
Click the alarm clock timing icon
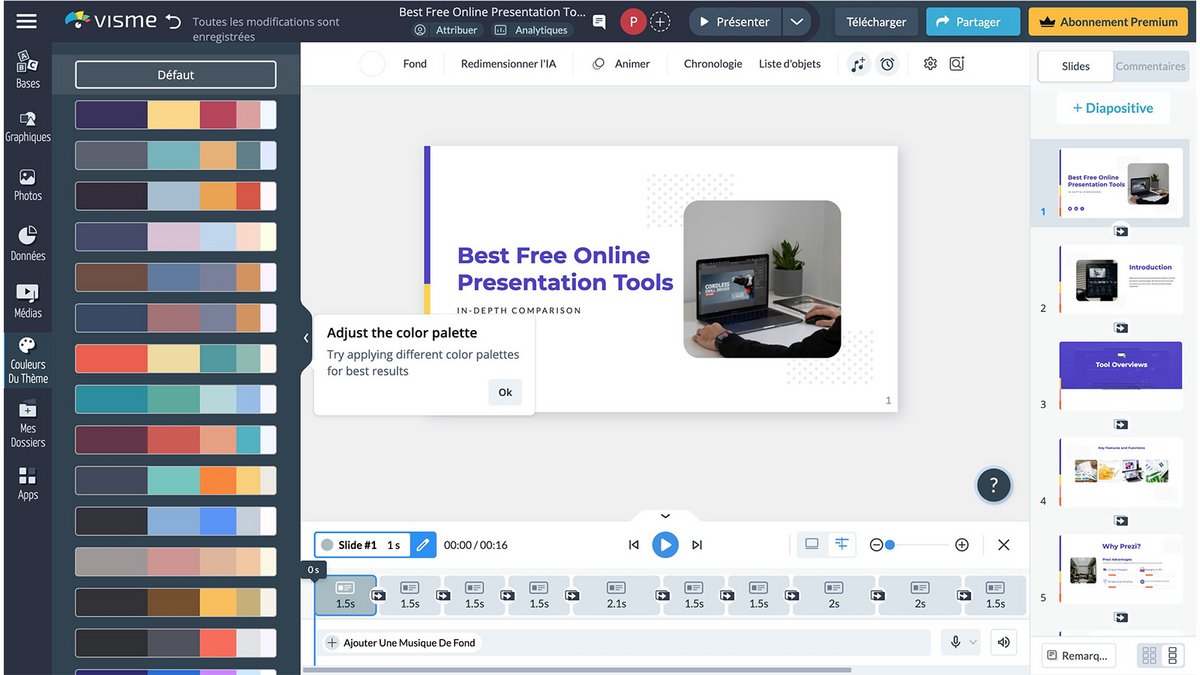(x=887, y=64)
